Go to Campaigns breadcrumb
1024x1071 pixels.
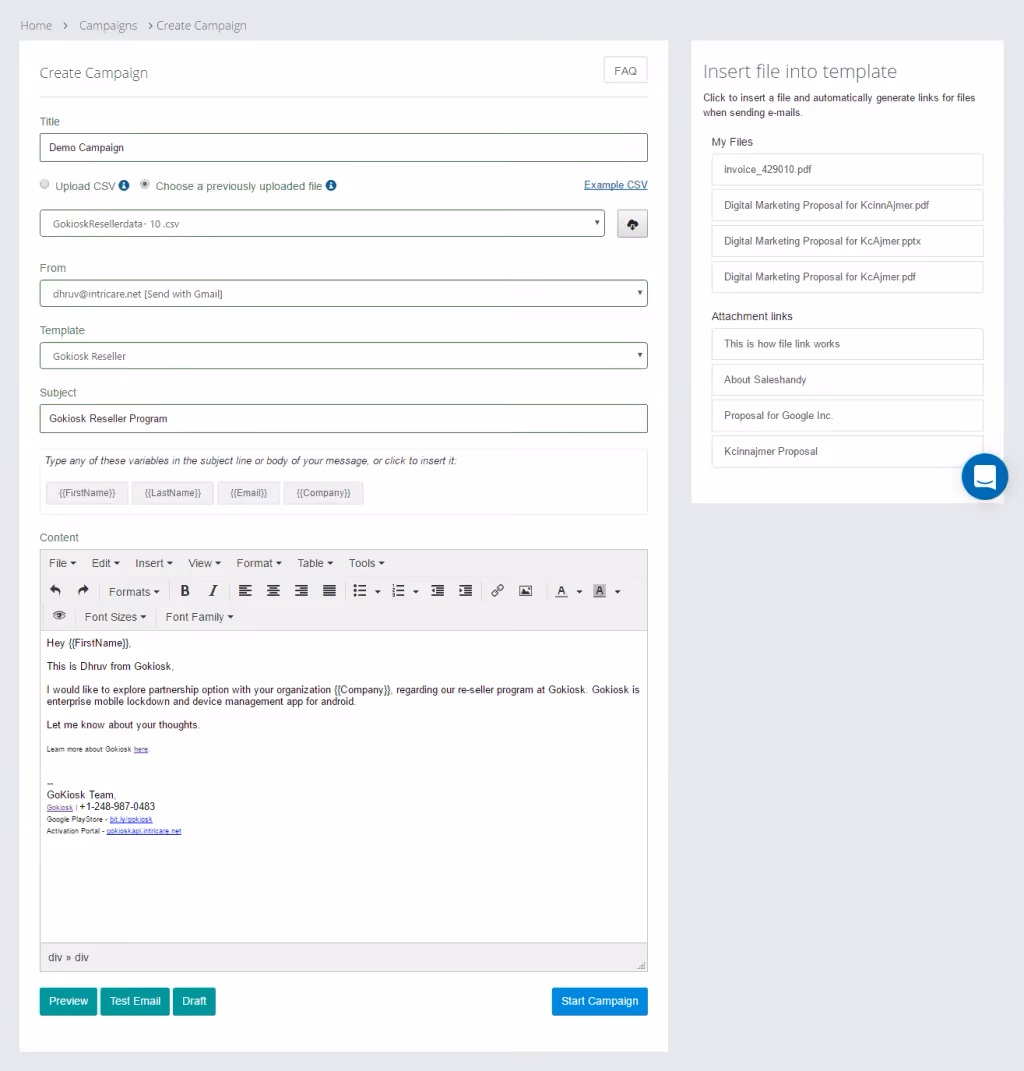point(108,25)
